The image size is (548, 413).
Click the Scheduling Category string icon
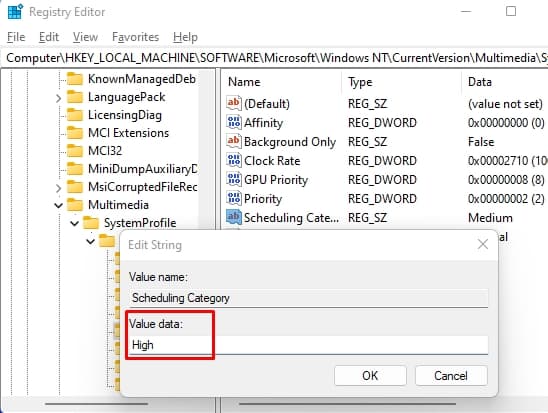tap(234, 217)
